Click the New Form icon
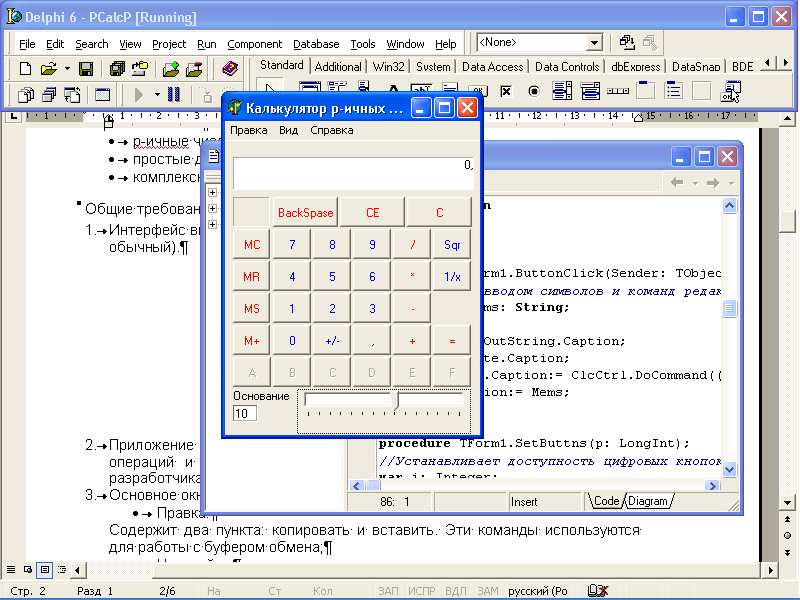 tap(103, 95)
